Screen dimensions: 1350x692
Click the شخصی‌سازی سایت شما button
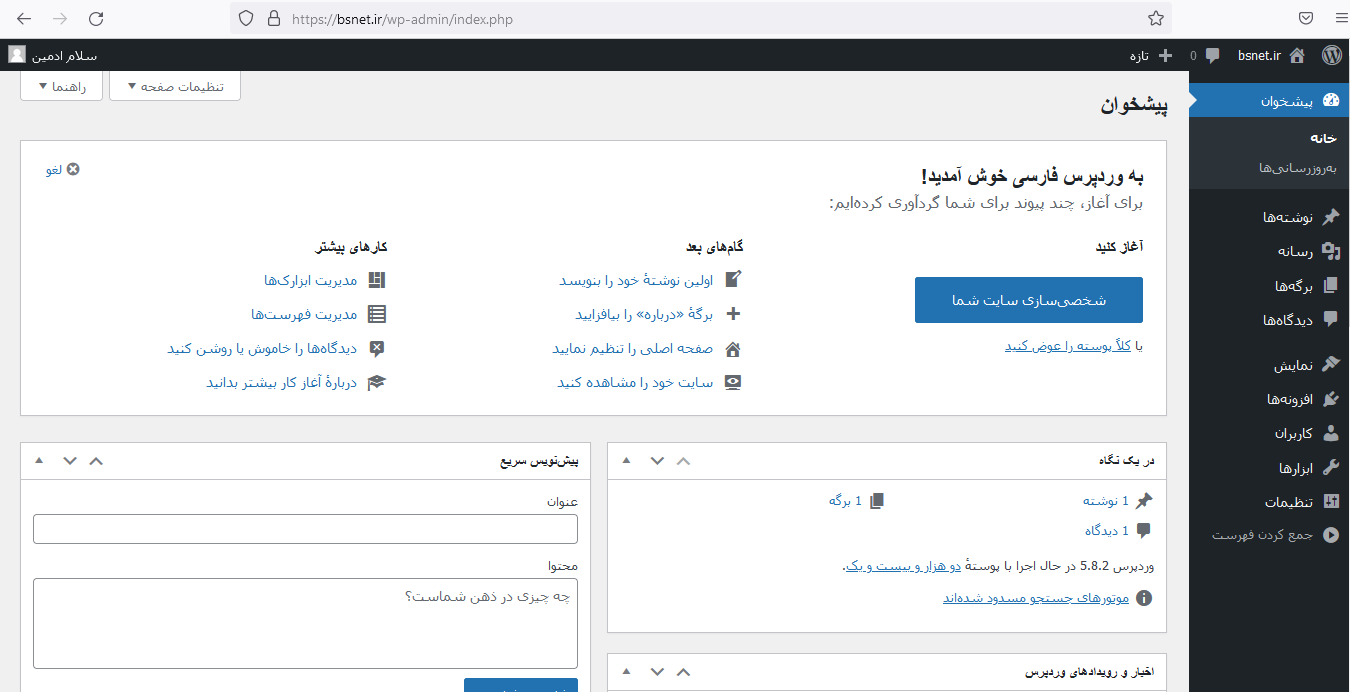pyautogui.click(x=1029, y=300)
